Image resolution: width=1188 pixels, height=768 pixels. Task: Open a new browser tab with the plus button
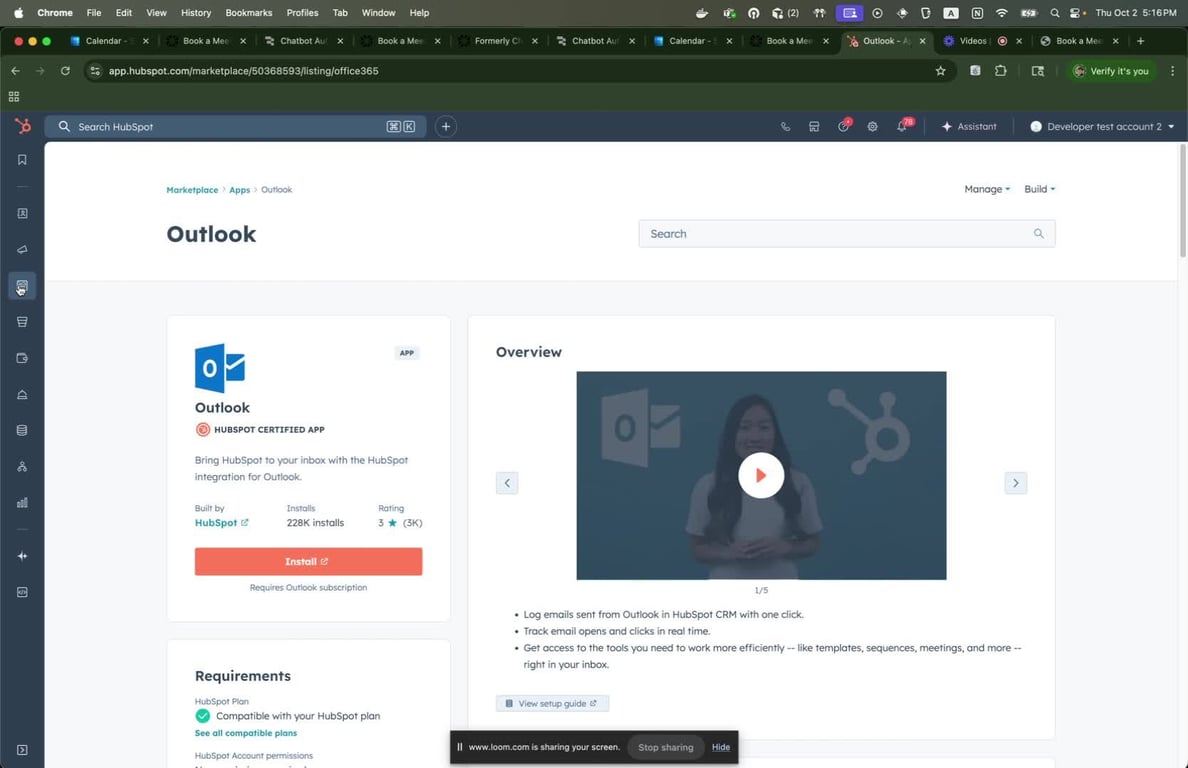point(1140,41)
